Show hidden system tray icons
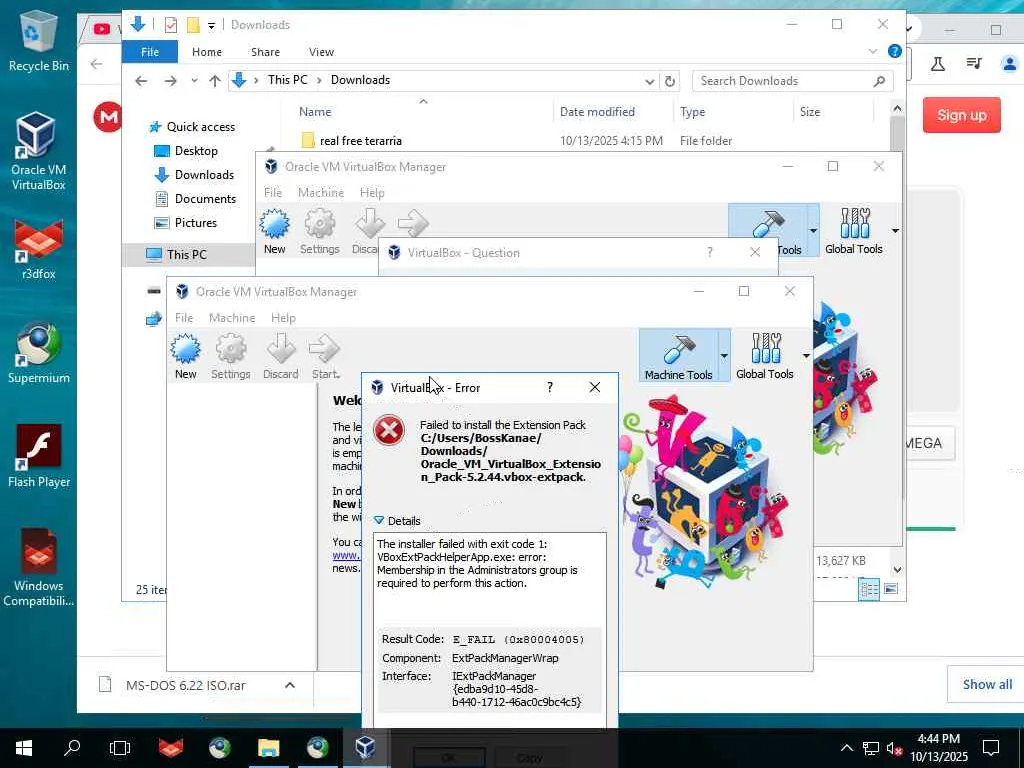Image resolution: width=1024 pixels, height=768 pixels. pyautogui.click(x=846, y=748)
